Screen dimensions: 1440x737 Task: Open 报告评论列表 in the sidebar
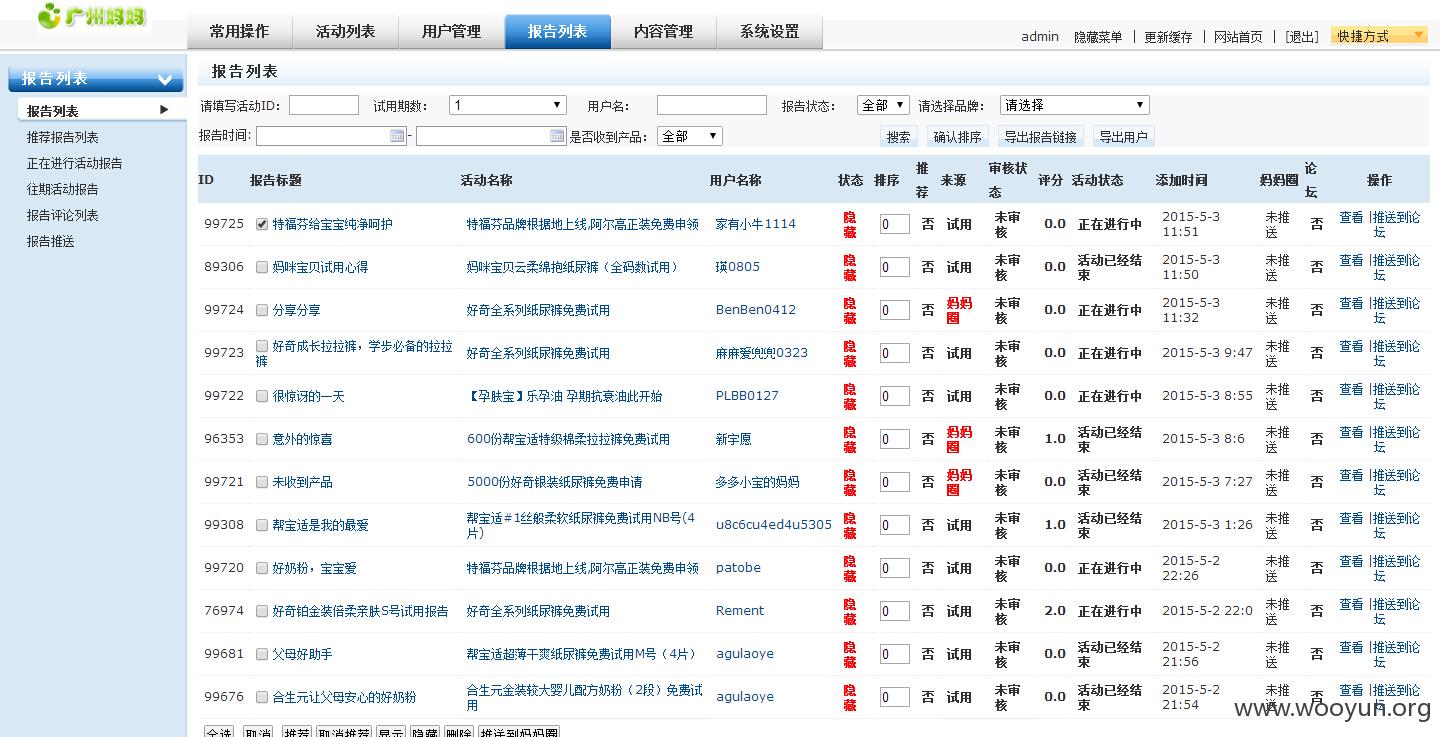[63, 216]
